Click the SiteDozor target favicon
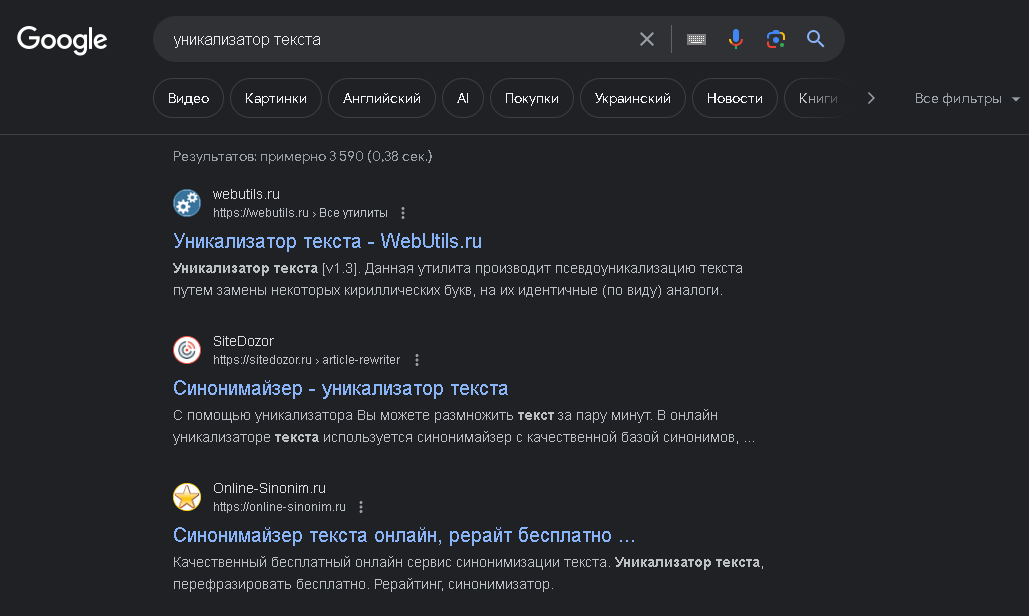The height and width of the screenshot is (616, 1029). [x=187, y=350]
